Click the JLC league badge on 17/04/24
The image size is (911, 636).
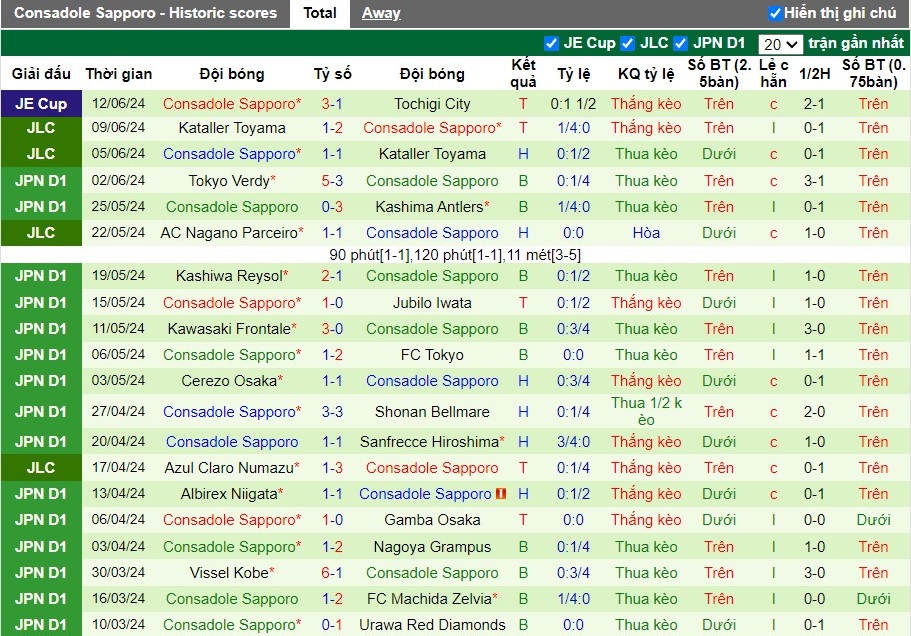point(41,468)
